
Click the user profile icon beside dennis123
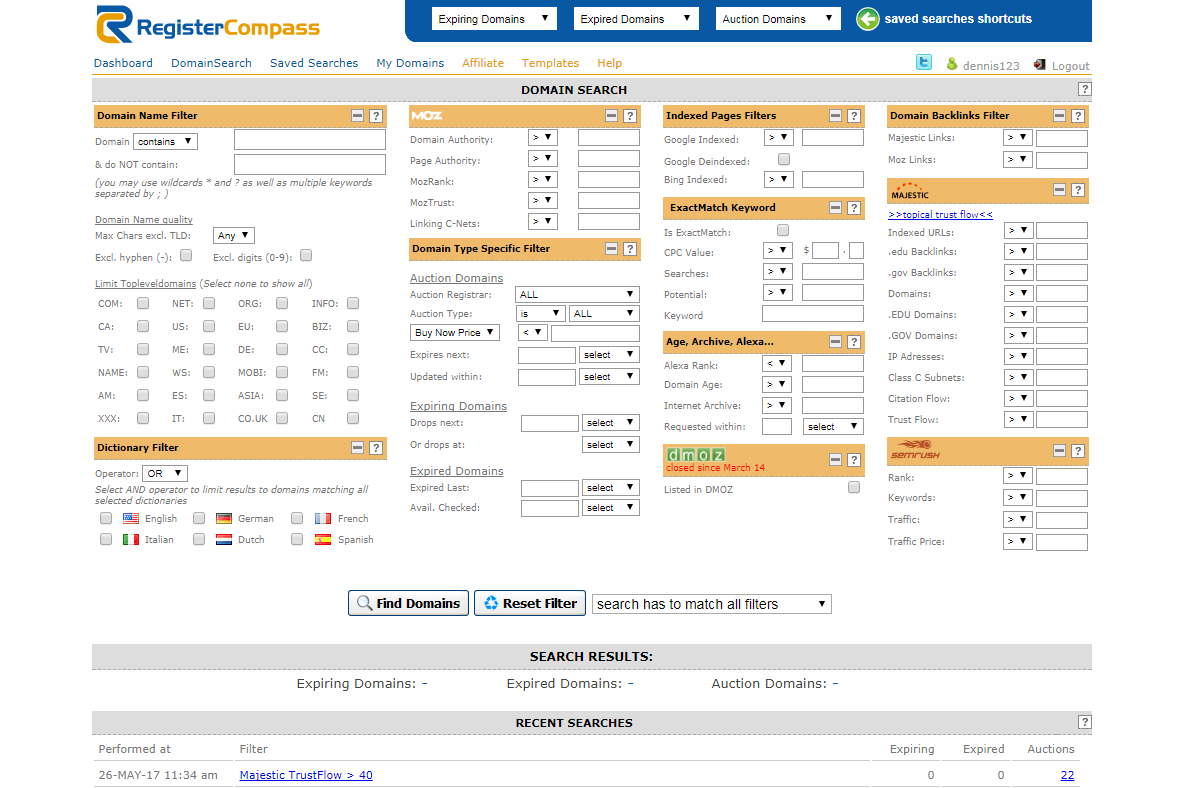click(952, 64)
